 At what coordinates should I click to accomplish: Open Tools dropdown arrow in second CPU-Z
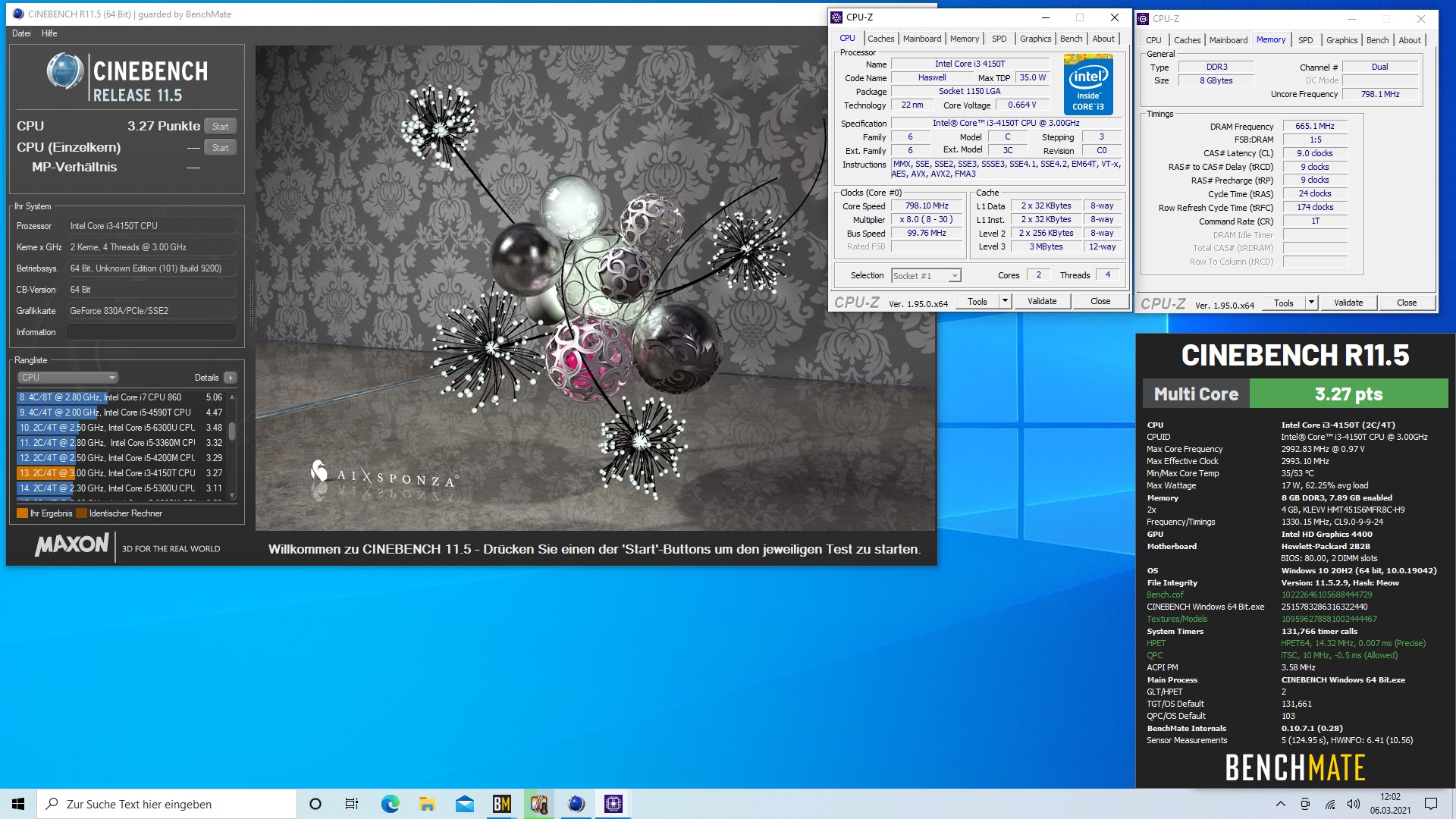tap(1312, 303)
